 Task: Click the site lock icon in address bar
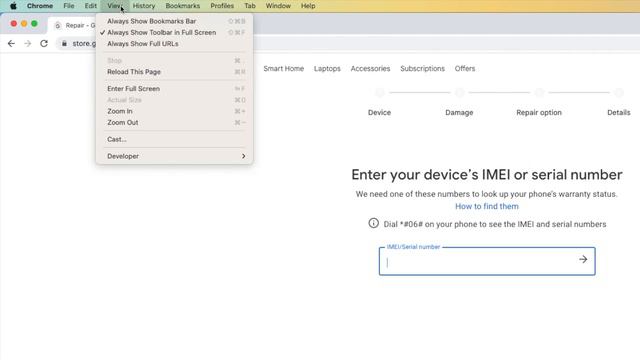coord(64,43)
